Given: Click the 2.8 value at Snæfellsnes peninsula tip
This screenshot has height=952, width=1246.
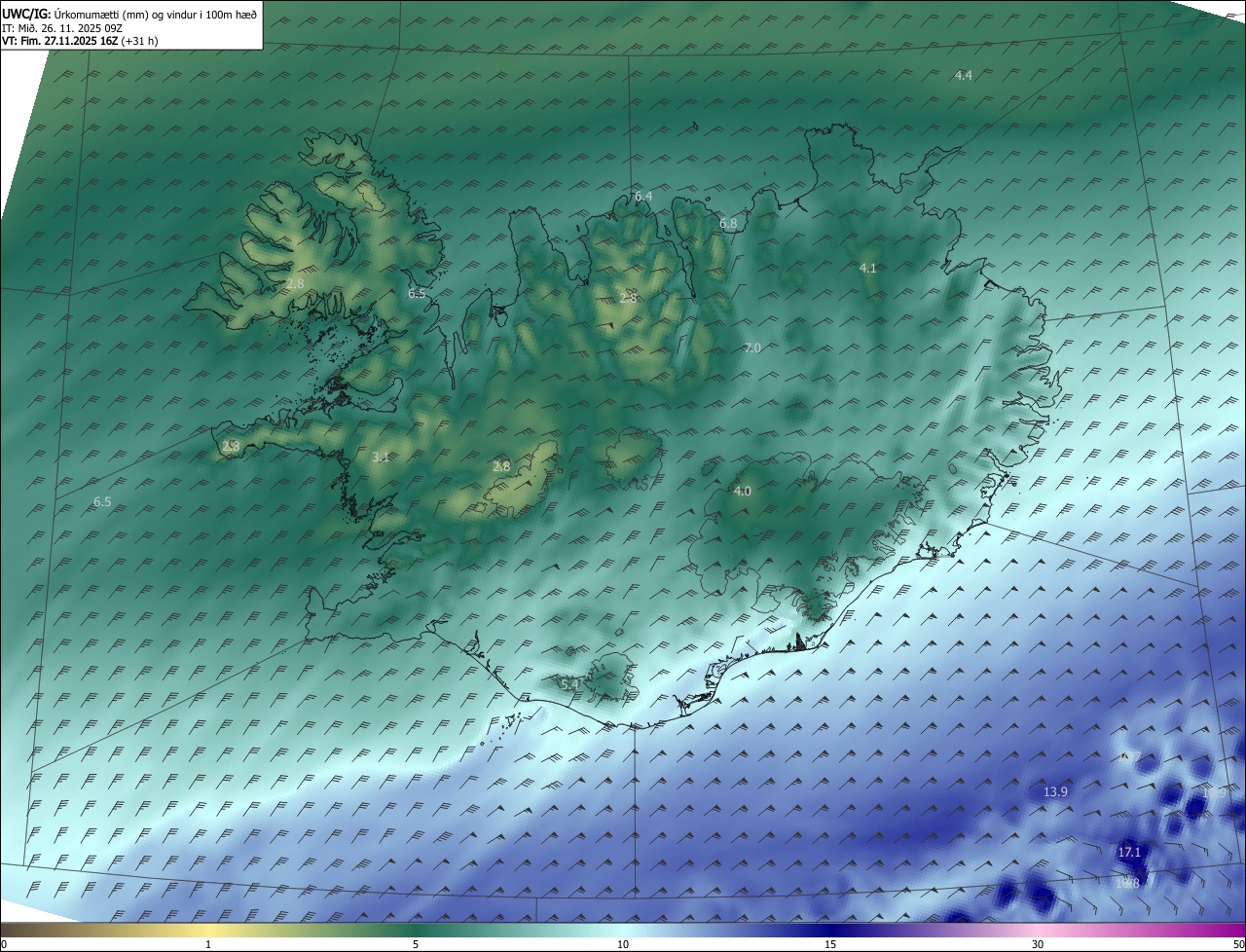Looking at the screenshot, I should point(231,447).
